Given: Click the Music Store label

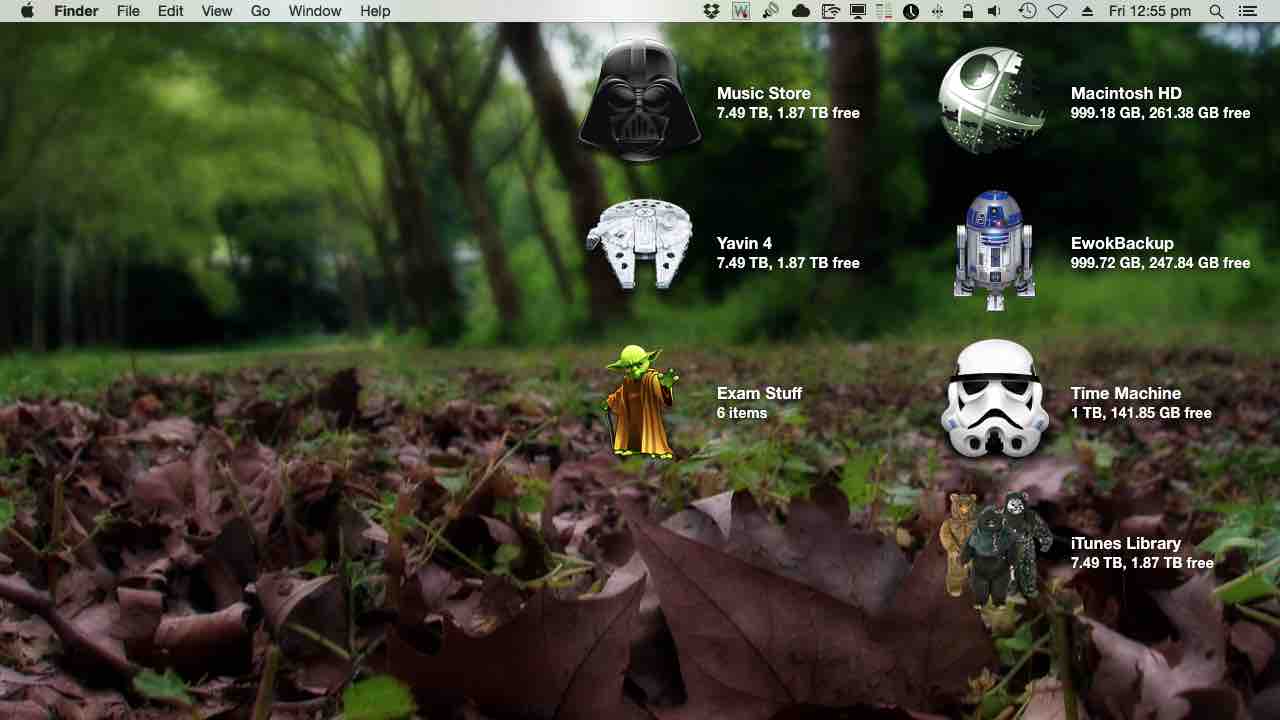Looking at the screenshot, I should click(764, 93).
